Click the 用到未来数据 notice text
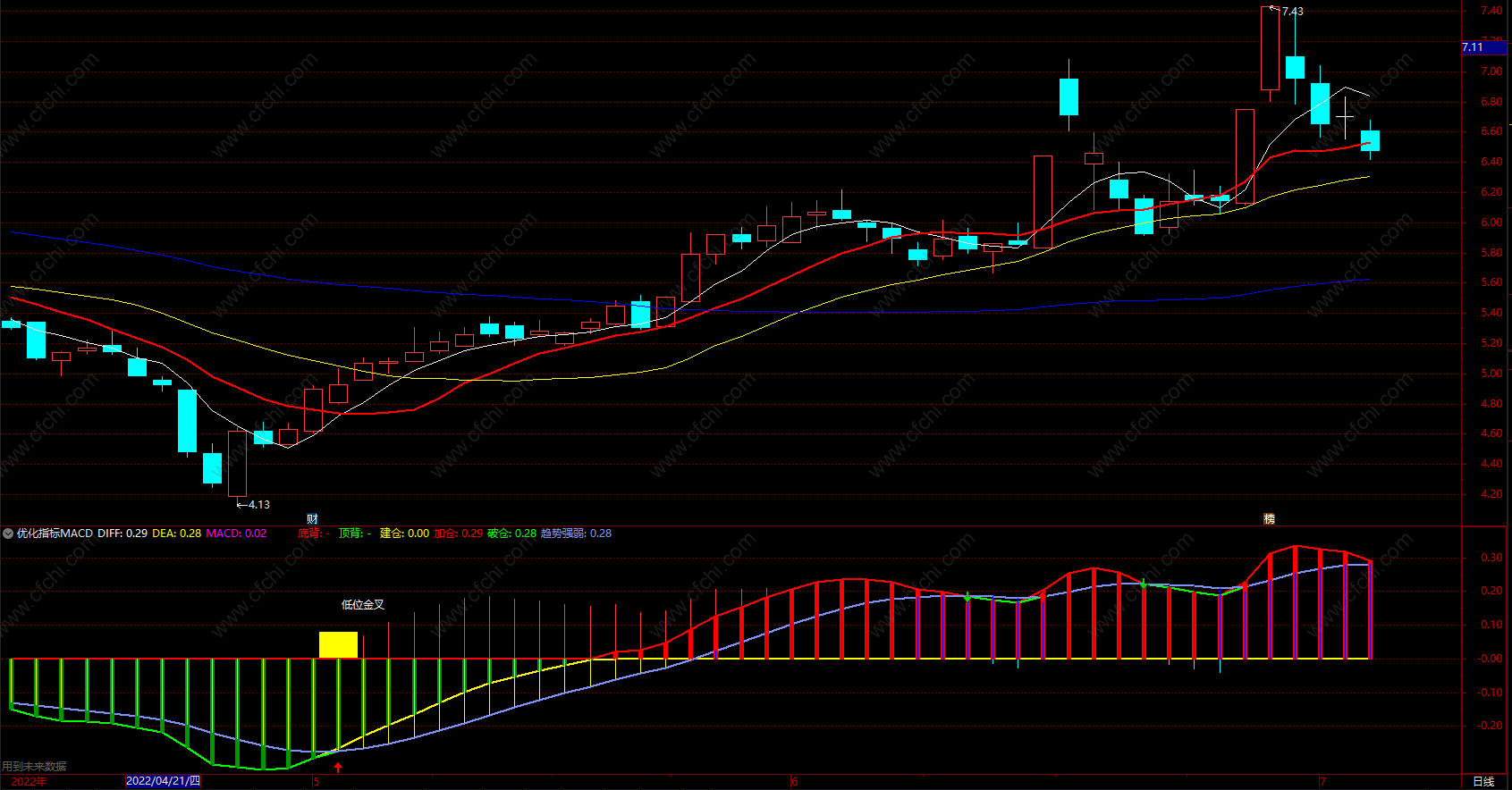The image size is (1512, 790). point(34,767)
